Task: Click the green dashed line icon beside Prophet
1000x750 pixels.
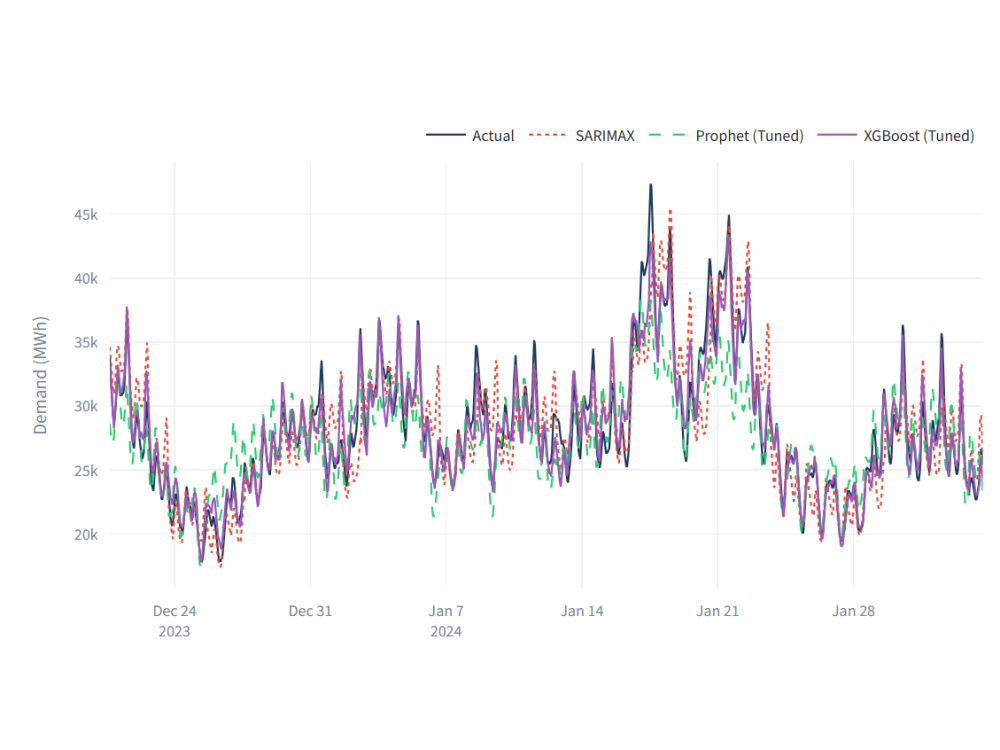Action: 665,135
